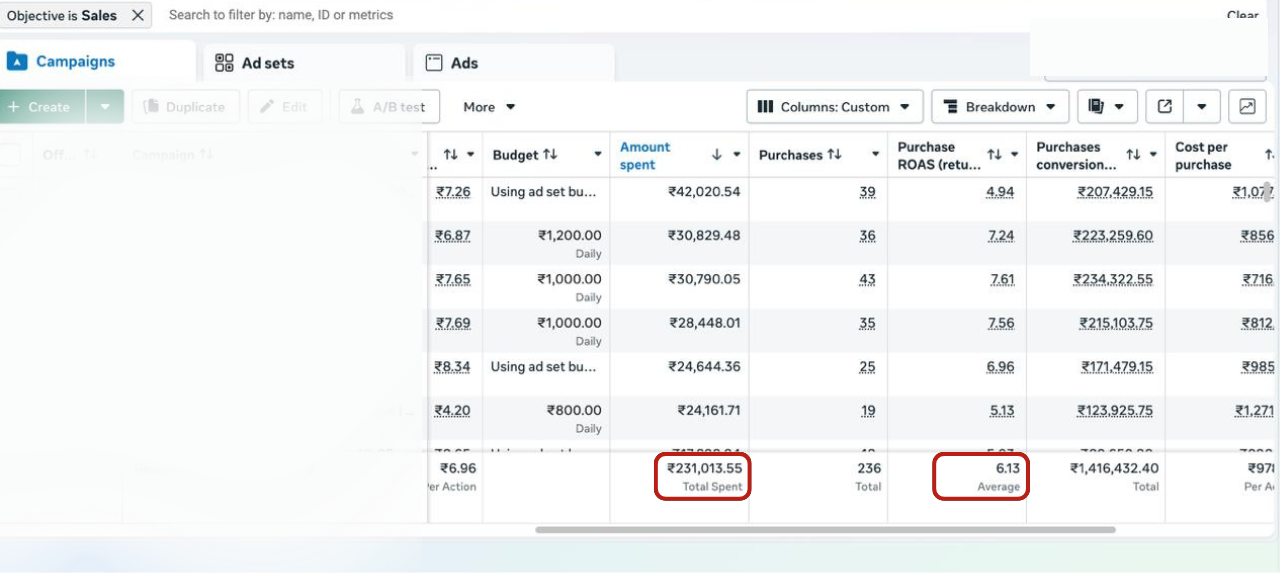
Task: Remove the Objective is Sales filter
Action: 138,15
